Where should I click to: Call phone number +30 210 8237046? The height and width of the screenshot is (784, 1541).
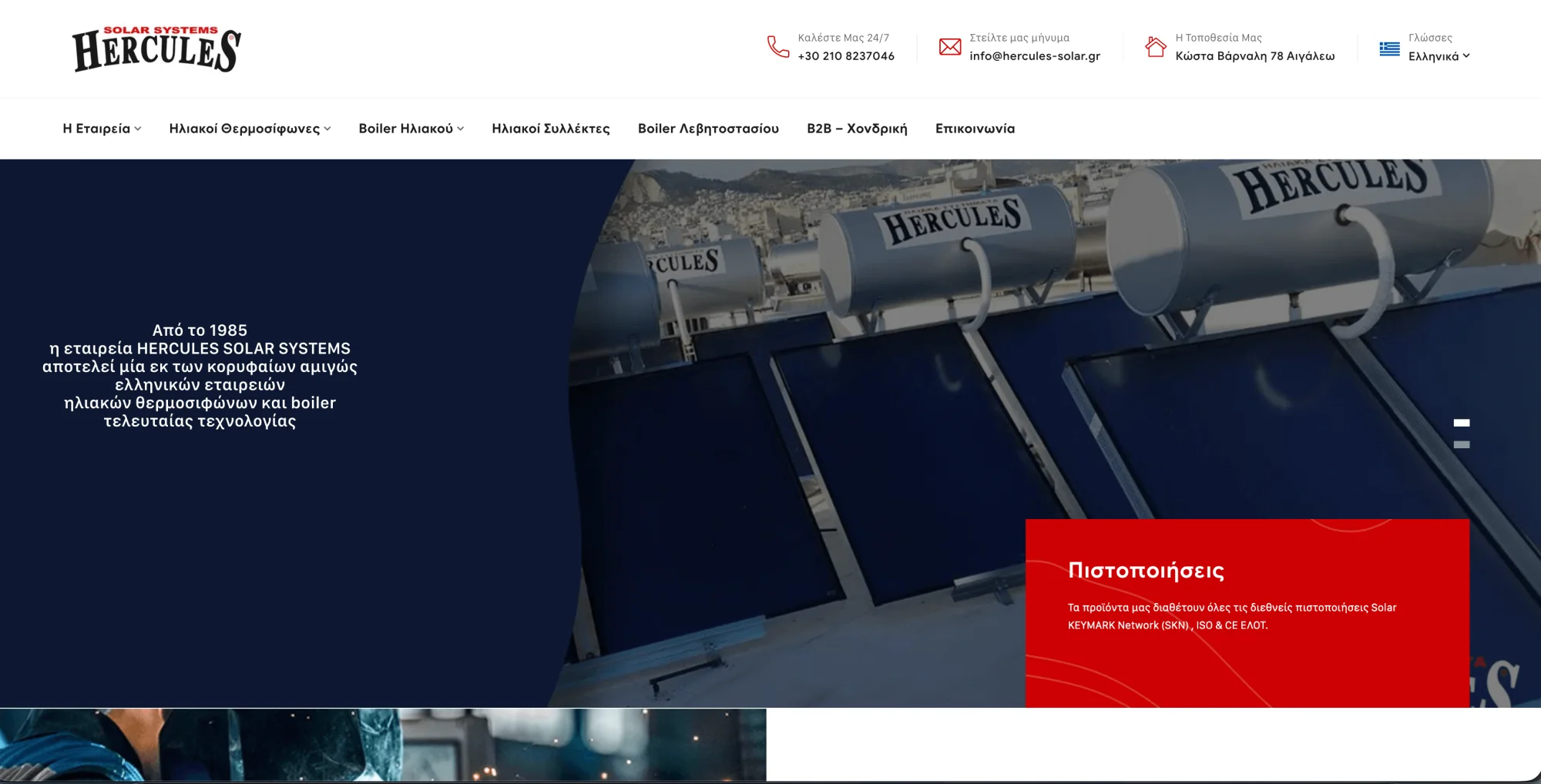(x=845, y=56)
